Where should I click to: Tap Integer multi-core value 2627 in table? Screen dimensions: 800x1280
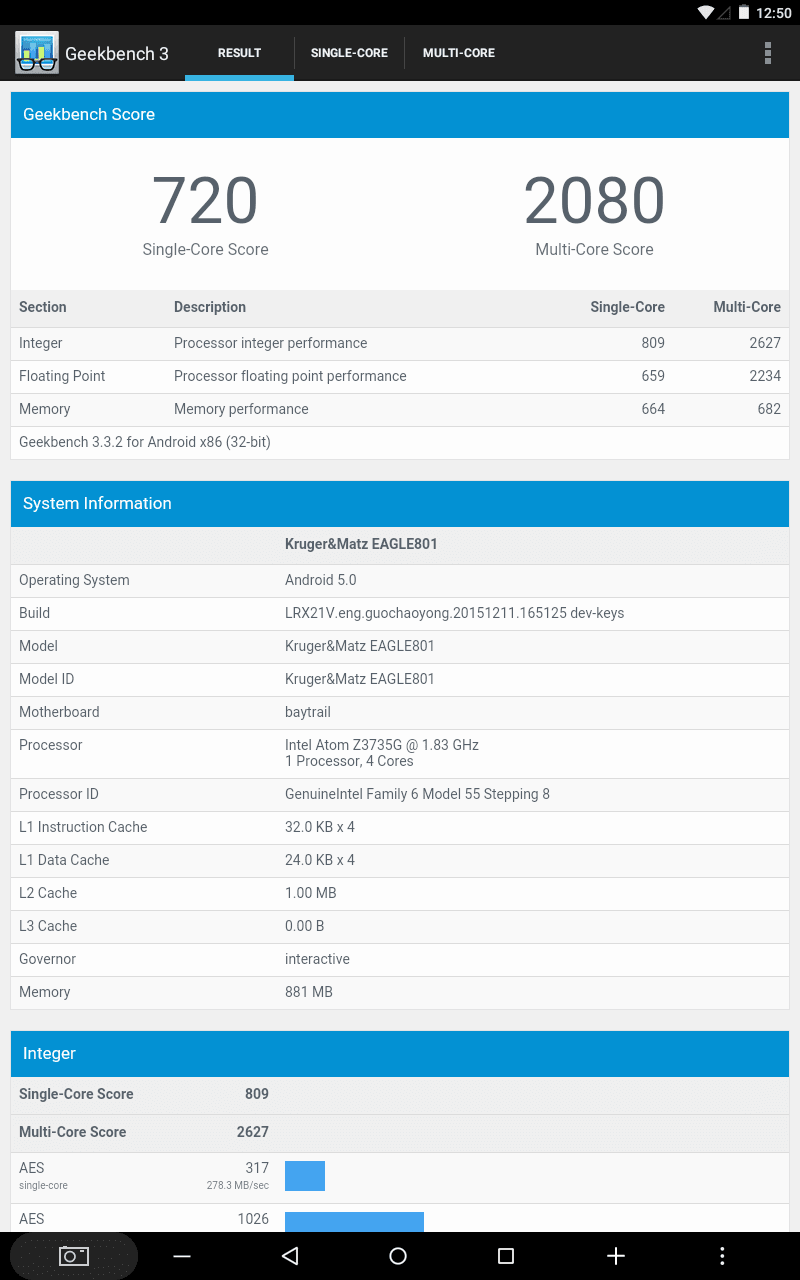click(x=764, y=343)
